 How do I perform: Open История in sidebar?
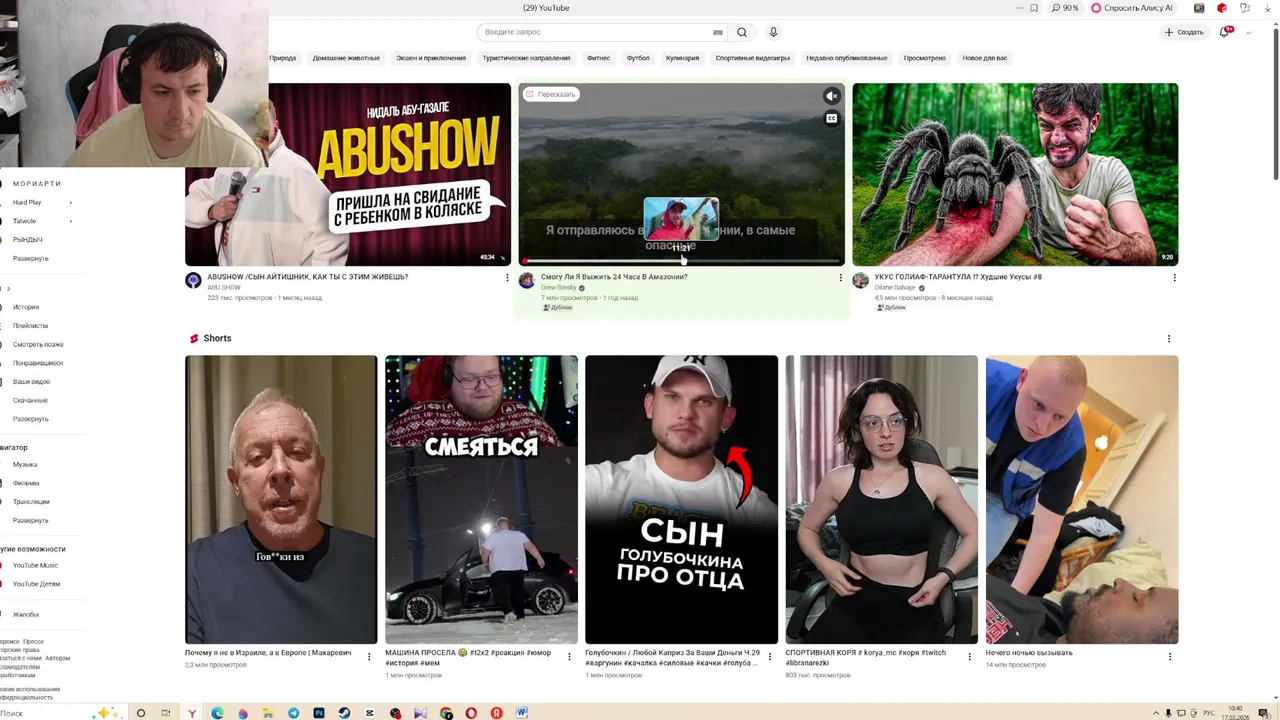click(x=25, y=307)
